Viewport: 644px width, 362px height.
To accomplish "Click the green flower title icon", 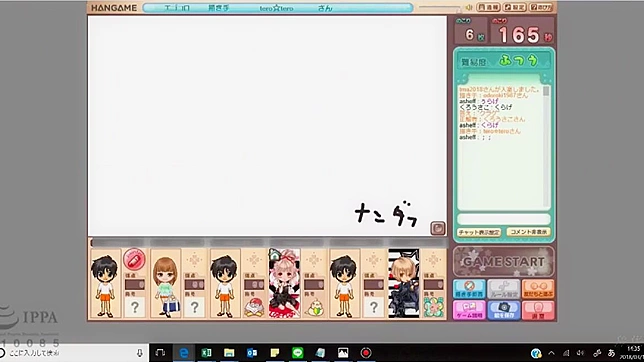I will [x=434, y=307].
